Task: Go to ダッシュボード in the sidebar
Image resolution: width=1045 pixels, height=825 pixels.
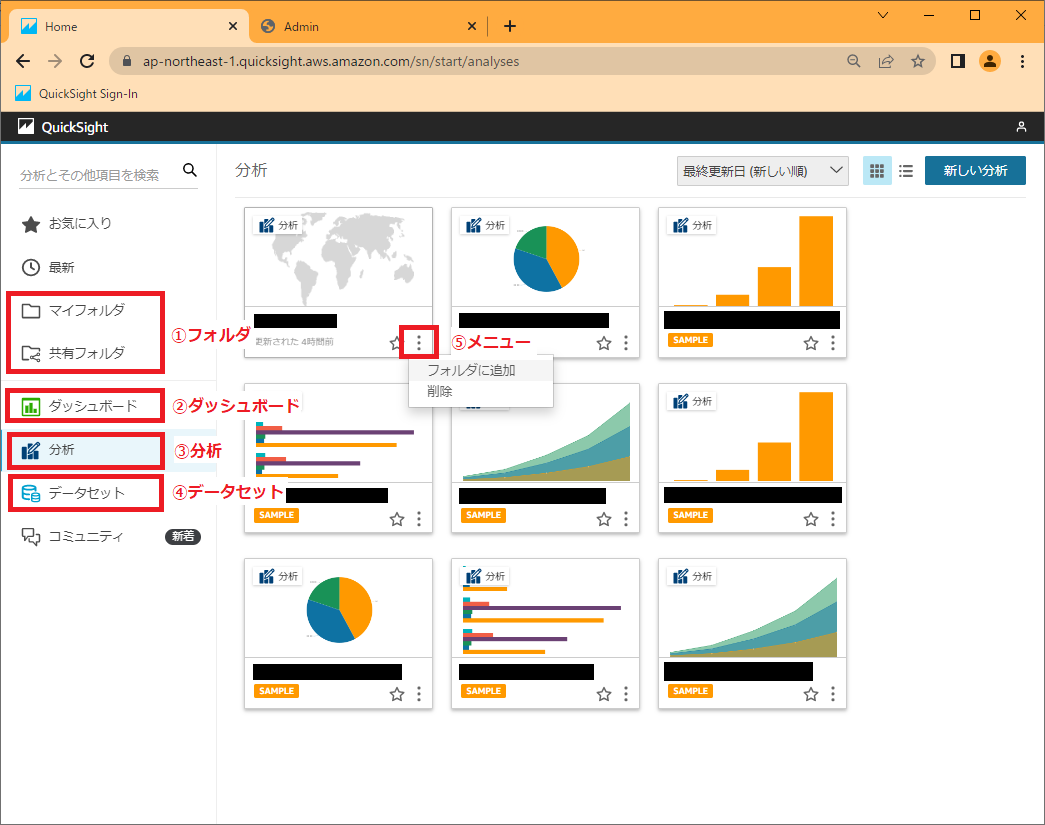Action: click(79, 406)
